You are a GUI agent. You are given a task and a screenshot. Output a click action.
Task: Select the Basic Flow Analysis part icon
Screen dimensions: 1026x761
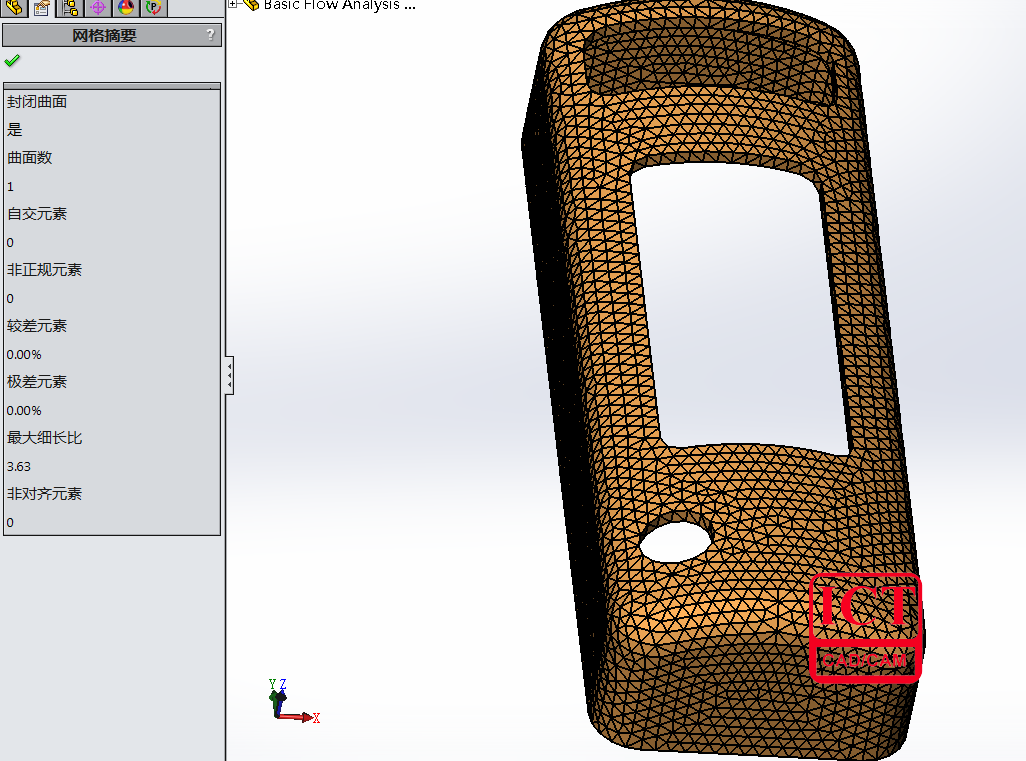point(250,5)
